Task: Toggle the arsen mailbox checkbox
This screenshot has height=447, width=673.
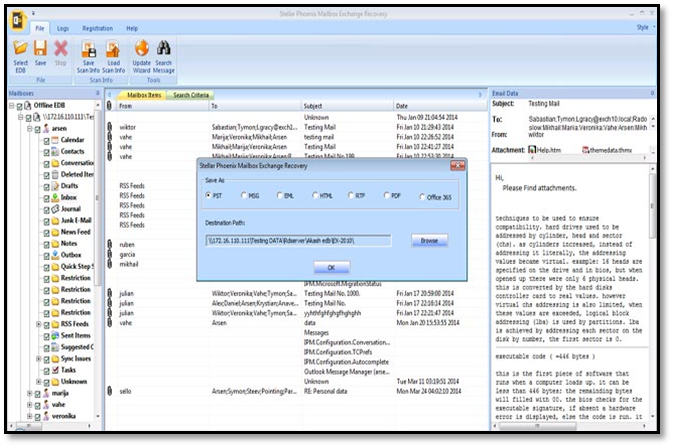Action: 37,129
